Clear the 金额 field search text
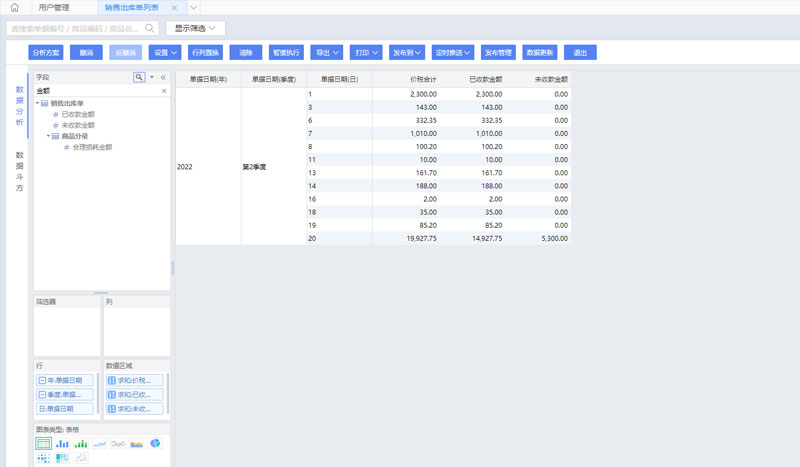 [164, 91]
